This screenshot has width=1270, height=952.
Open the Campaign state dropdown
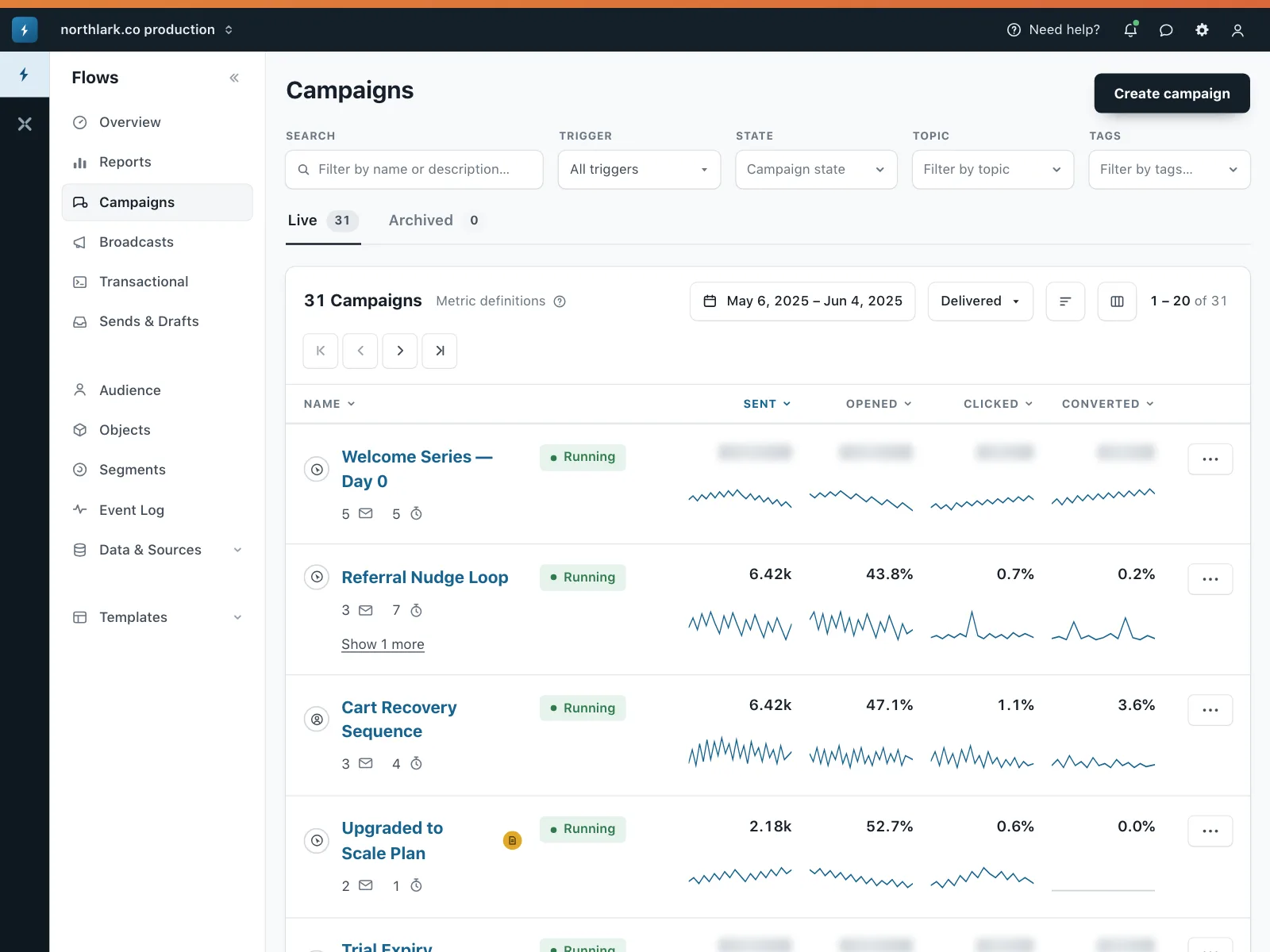point(817,170)
